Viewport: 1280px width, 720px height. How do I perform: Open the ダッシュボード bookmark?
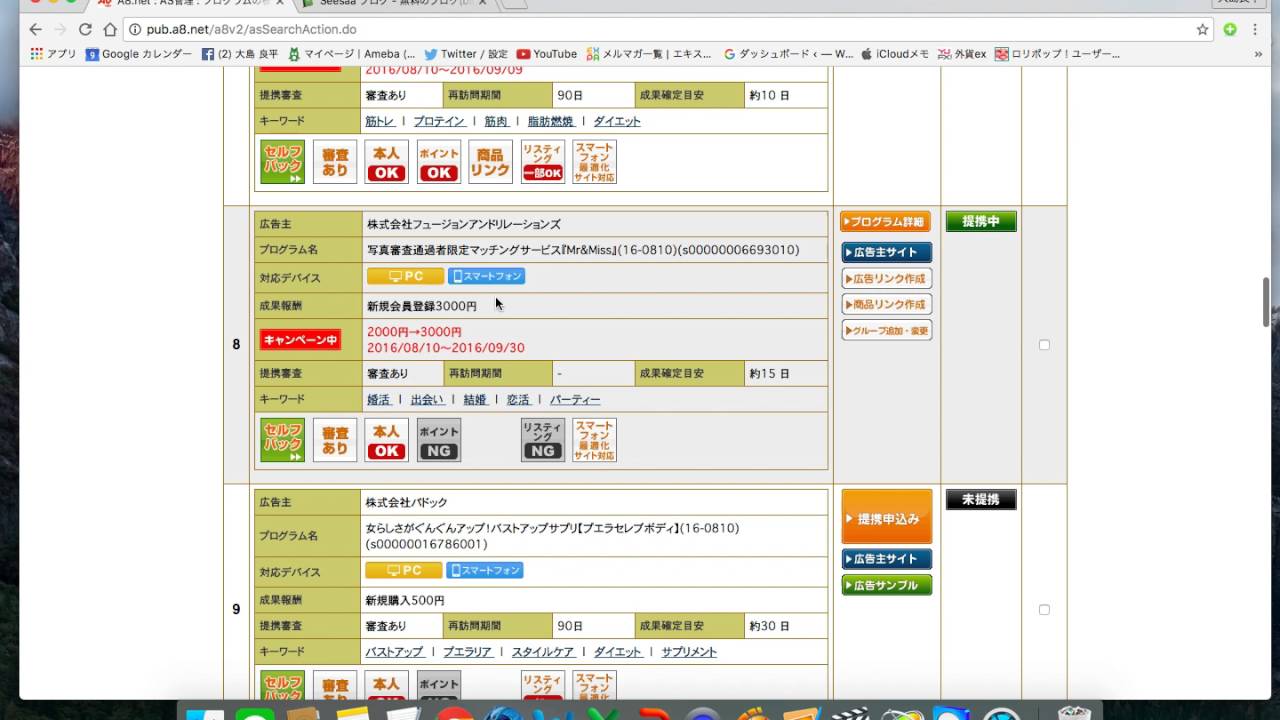tap(788, 54)
